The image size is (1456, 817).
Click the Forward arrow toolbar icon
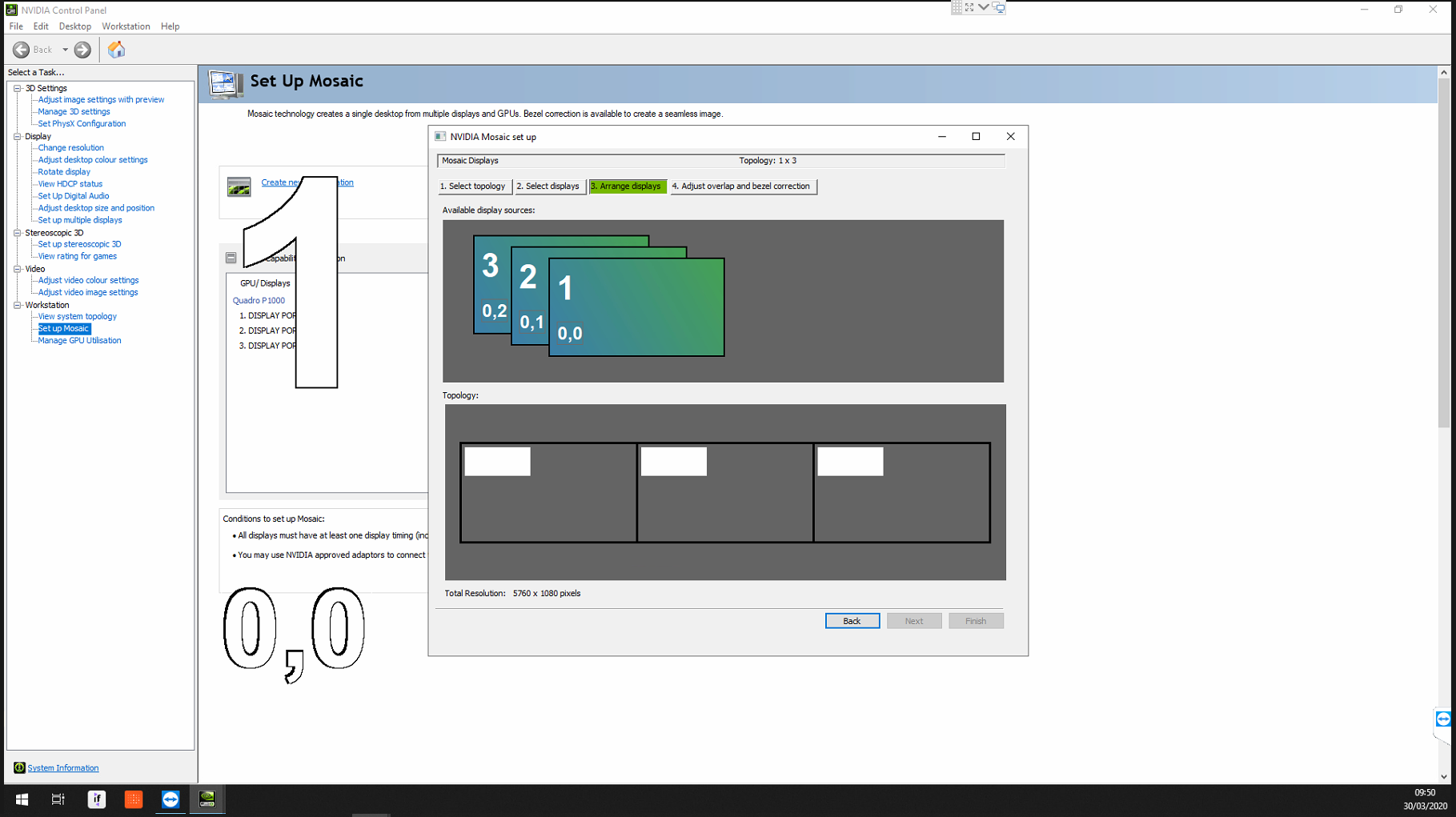82,50
